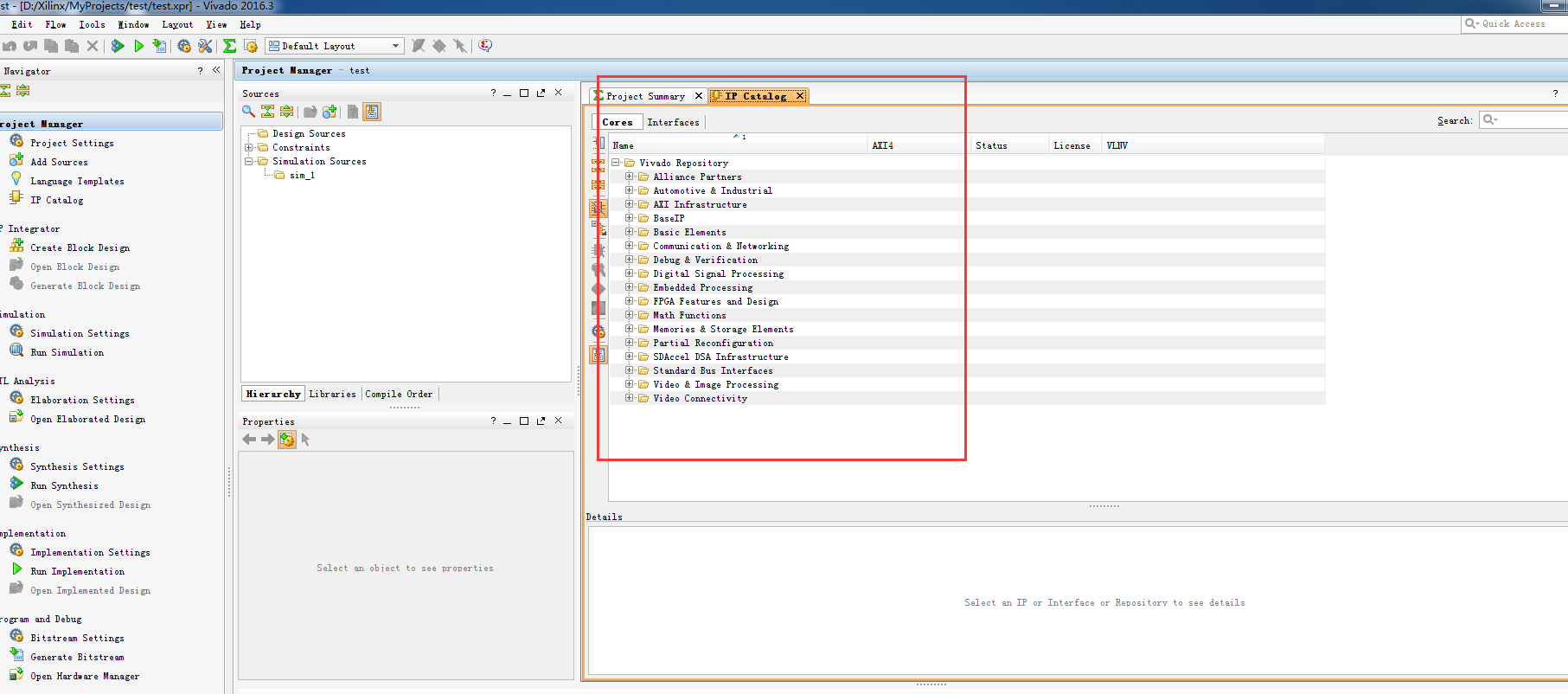Viewport: 1568px width, 694px height.
Task: Click the magnifier Search icon in Sources panel
Action: (248, 111)
